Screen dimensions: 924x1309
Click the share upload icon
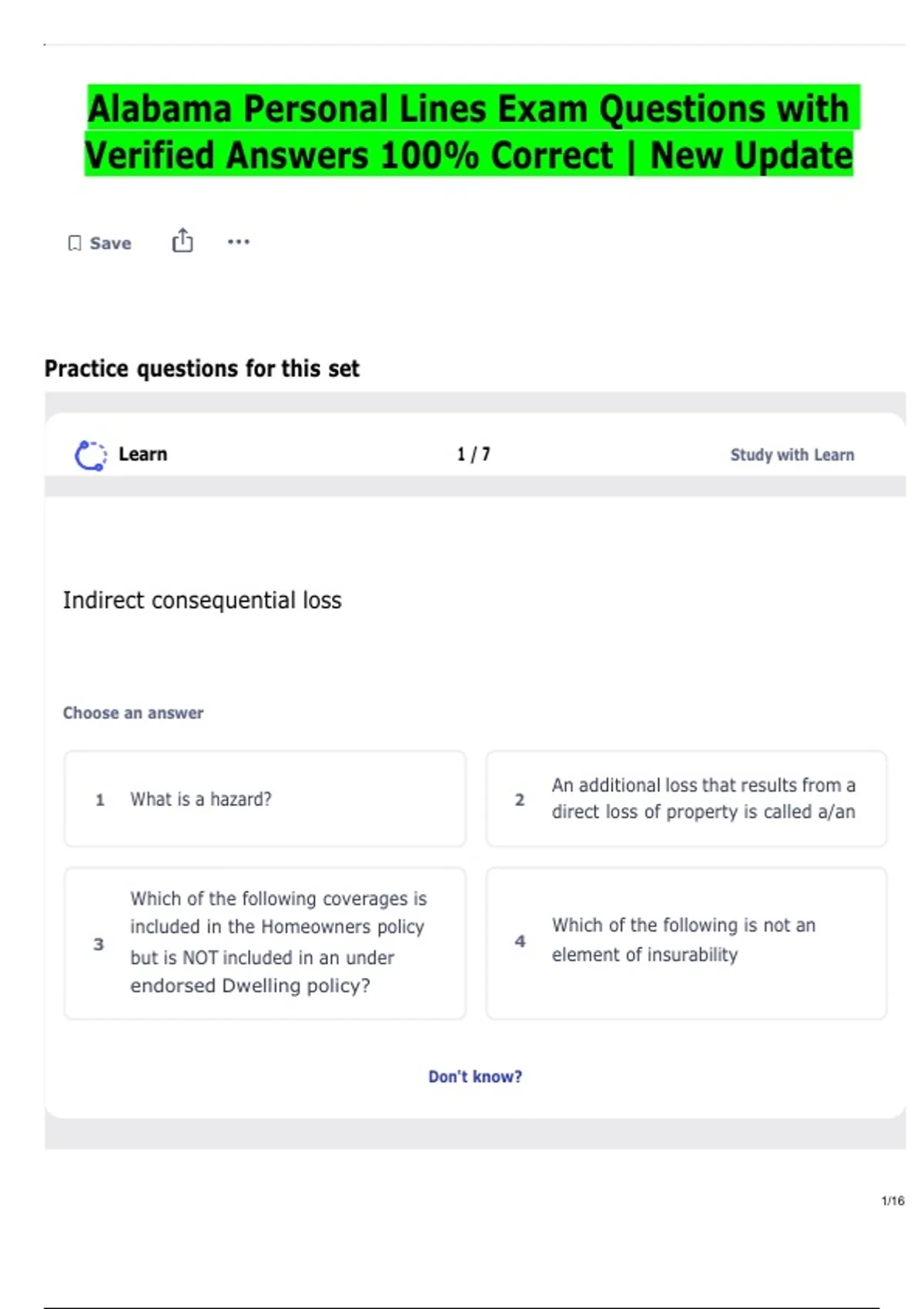pyautogui.click(x=182, y=241)
